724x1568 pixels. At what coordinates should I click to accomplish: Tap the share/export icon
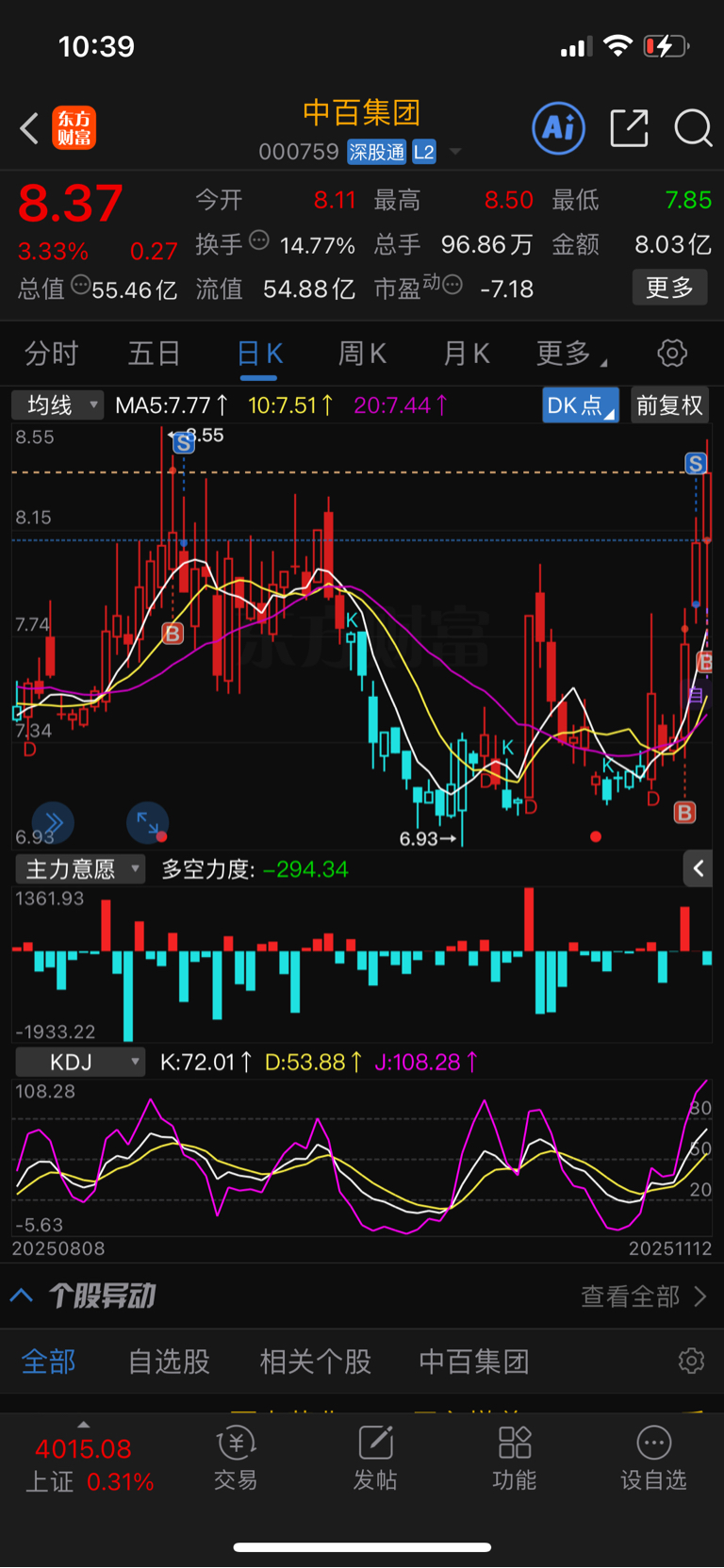[x=629, y=128]
